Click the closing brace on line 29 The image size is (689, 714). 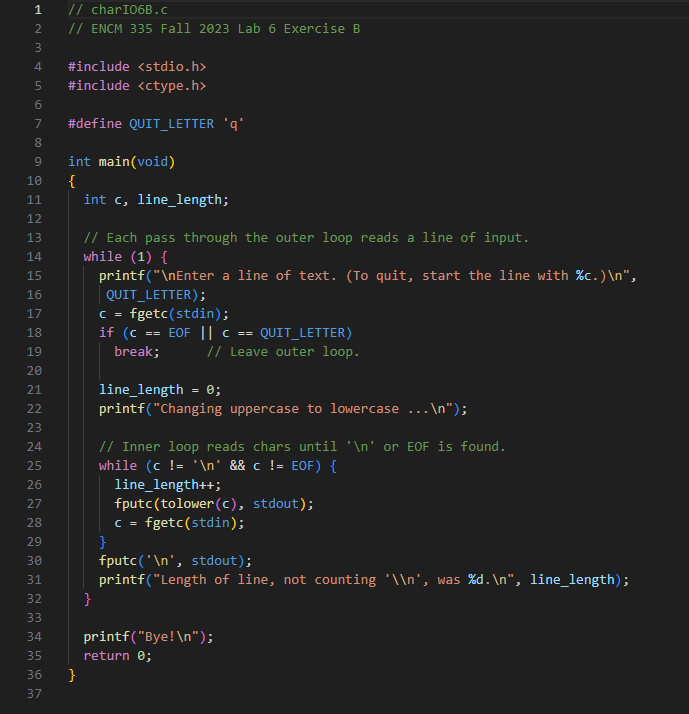[103, 542]
